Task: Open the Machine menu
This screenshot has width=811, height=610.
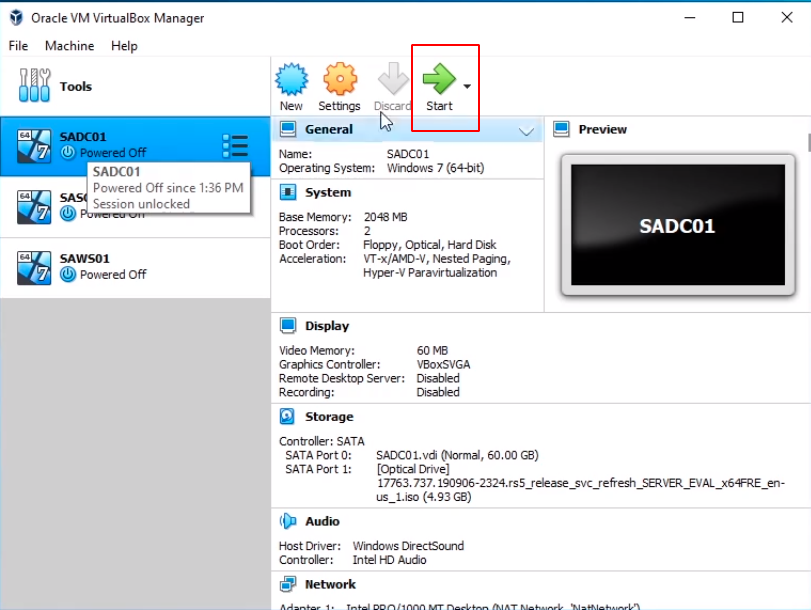Action: pyautogui.click(x=69, y=46)
